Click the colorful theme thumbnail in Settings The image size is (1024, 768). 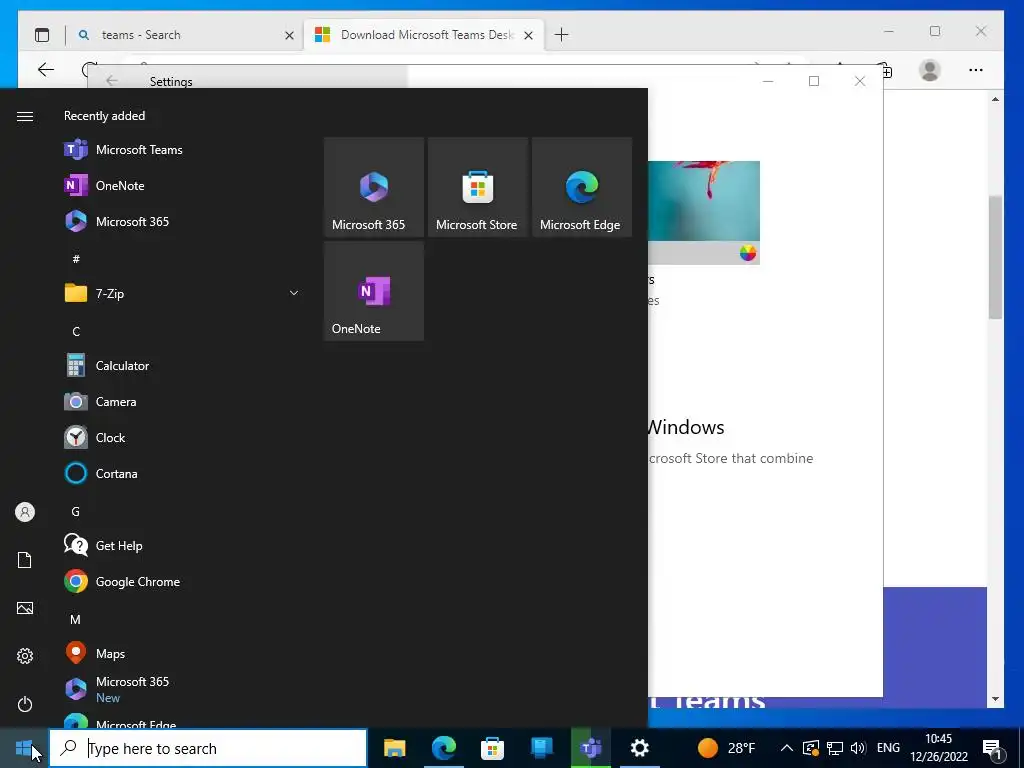coord(704,212)
